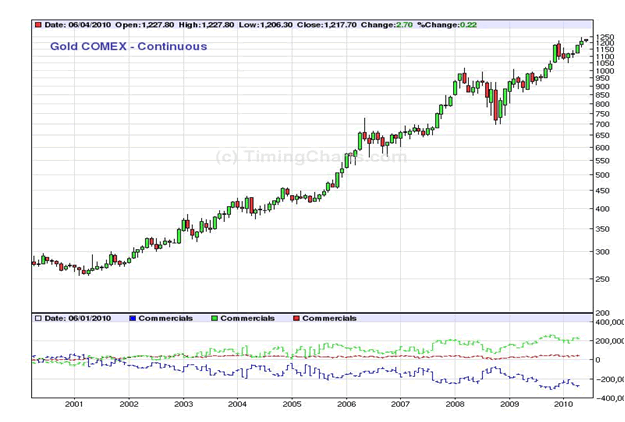Screen dimensions: 625x422
Task: Click the 350 price axis label
Action: click(603, 229)
